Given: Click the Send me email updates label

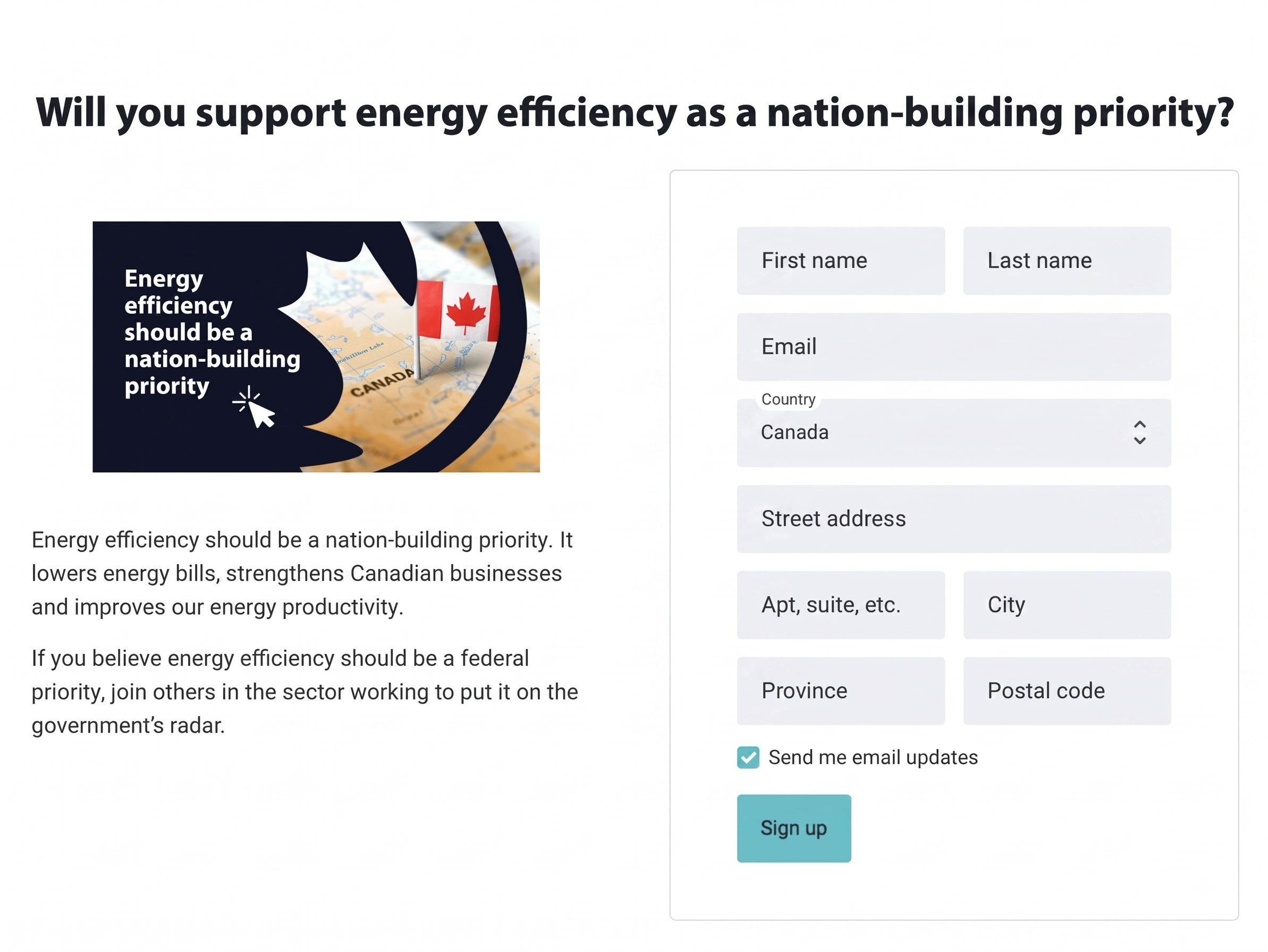Looking at the screenshot, I should [x=873, y=757].
